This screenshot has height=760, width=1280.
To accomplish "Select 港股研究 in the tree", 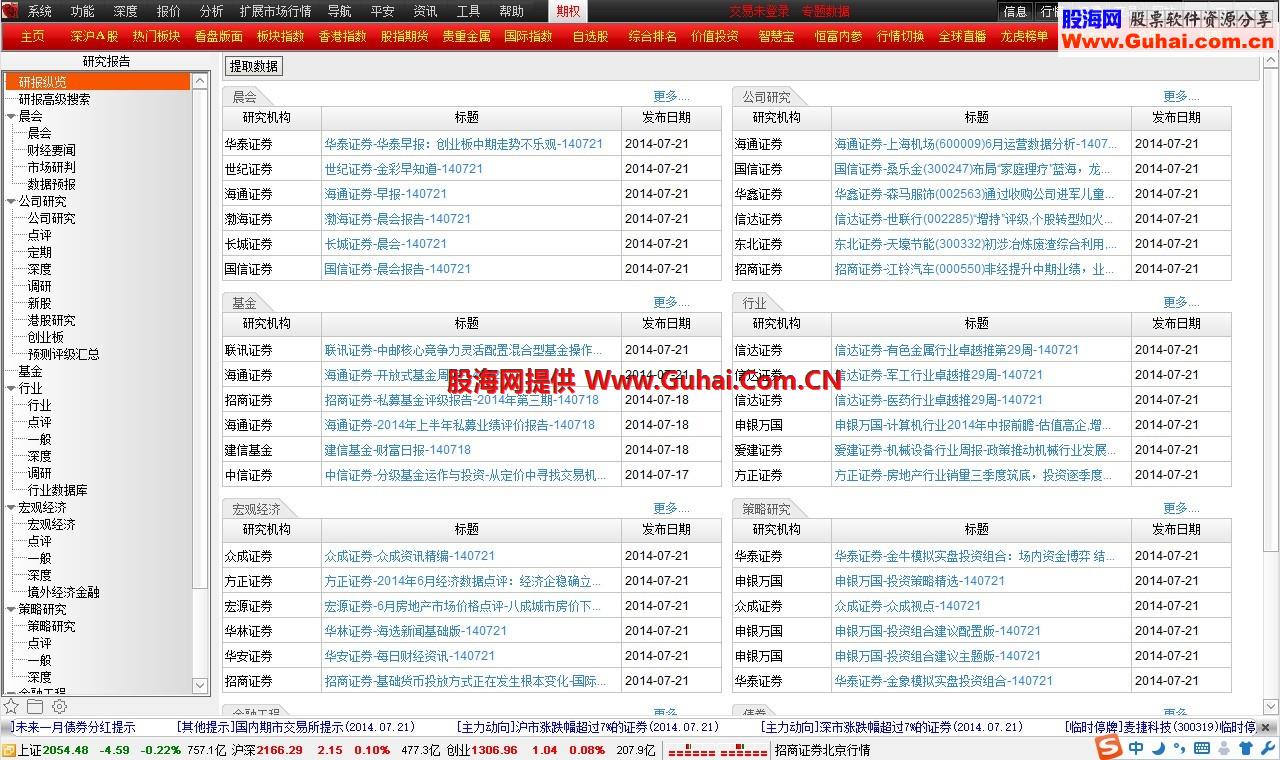I will 51,320.
